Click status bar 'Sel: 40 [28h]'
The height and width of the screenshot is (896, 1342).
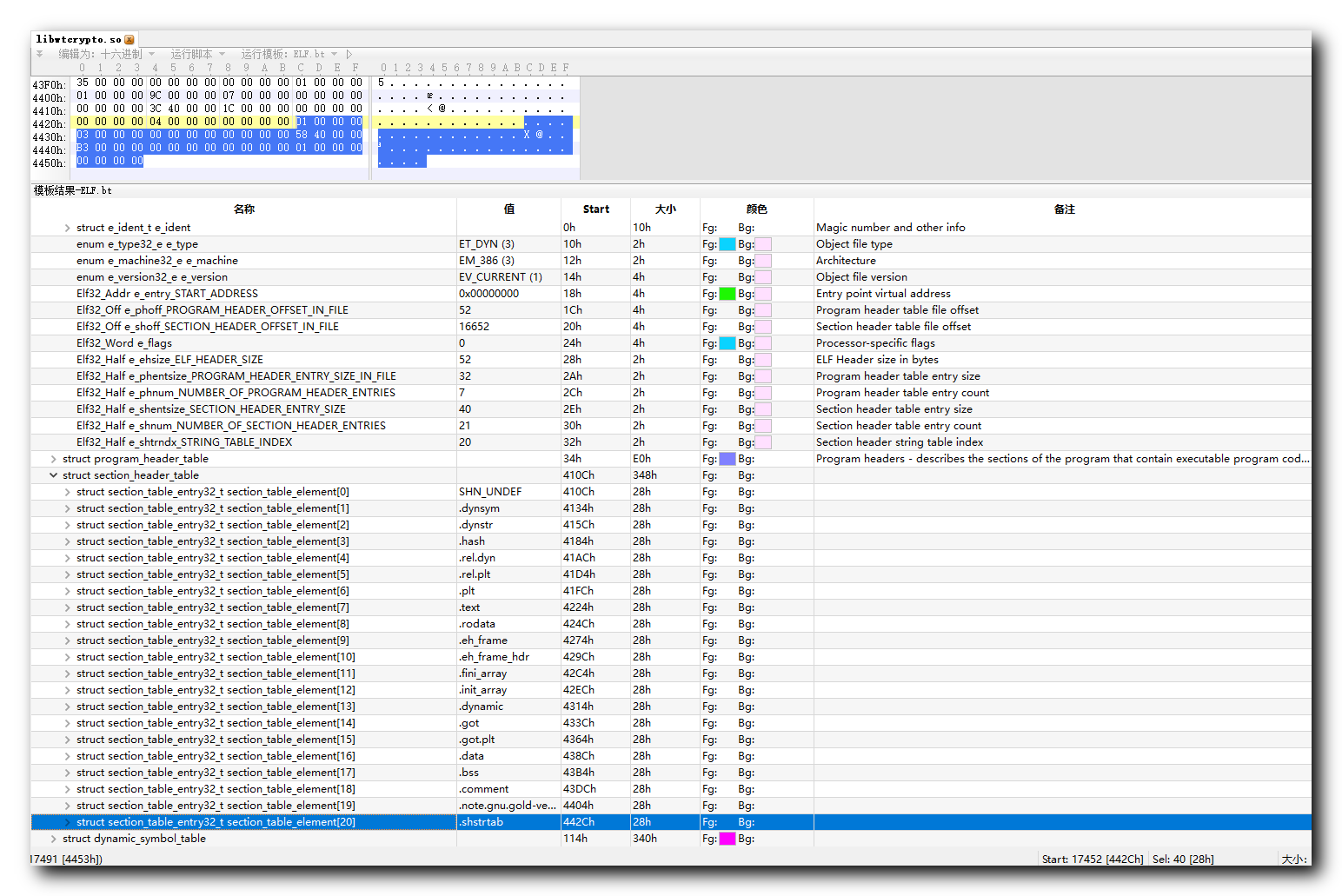point(1183,859)
